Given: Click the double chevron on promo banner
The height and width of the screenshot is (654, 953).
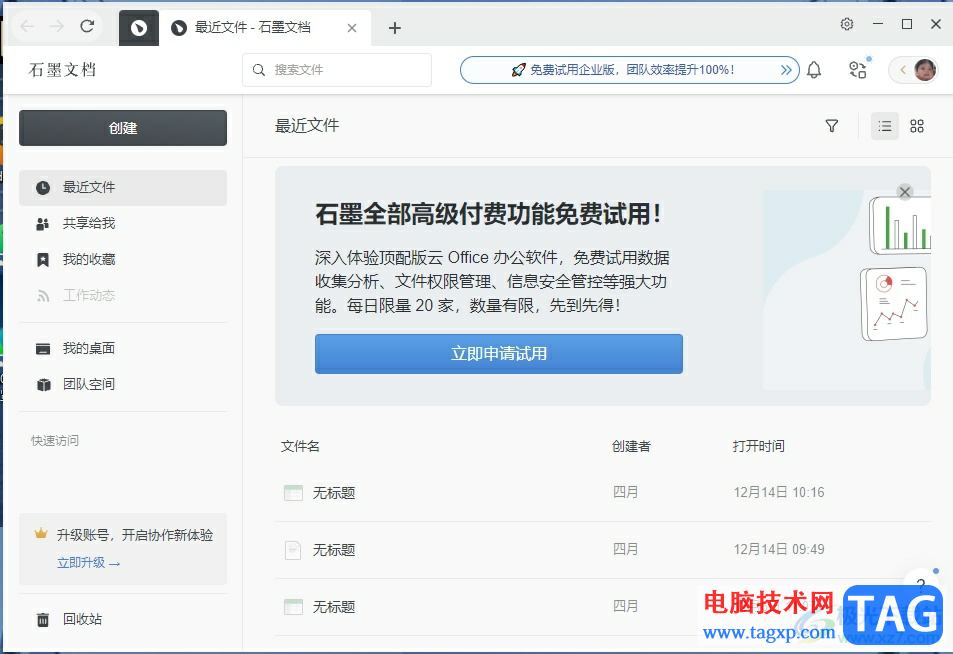Looking at the screenshot, I should point(786,70).
